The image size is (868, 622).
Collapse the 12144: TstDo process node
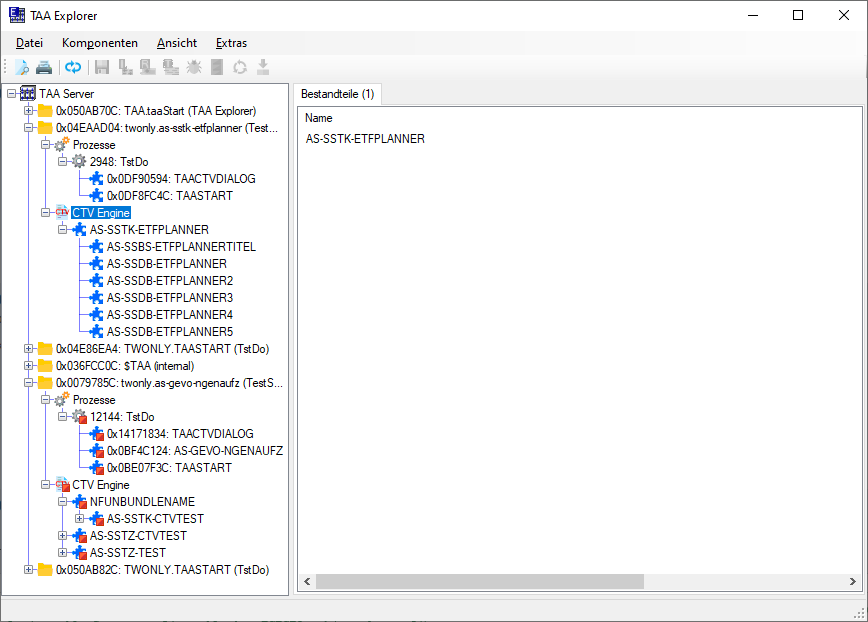tap(63, 417)
